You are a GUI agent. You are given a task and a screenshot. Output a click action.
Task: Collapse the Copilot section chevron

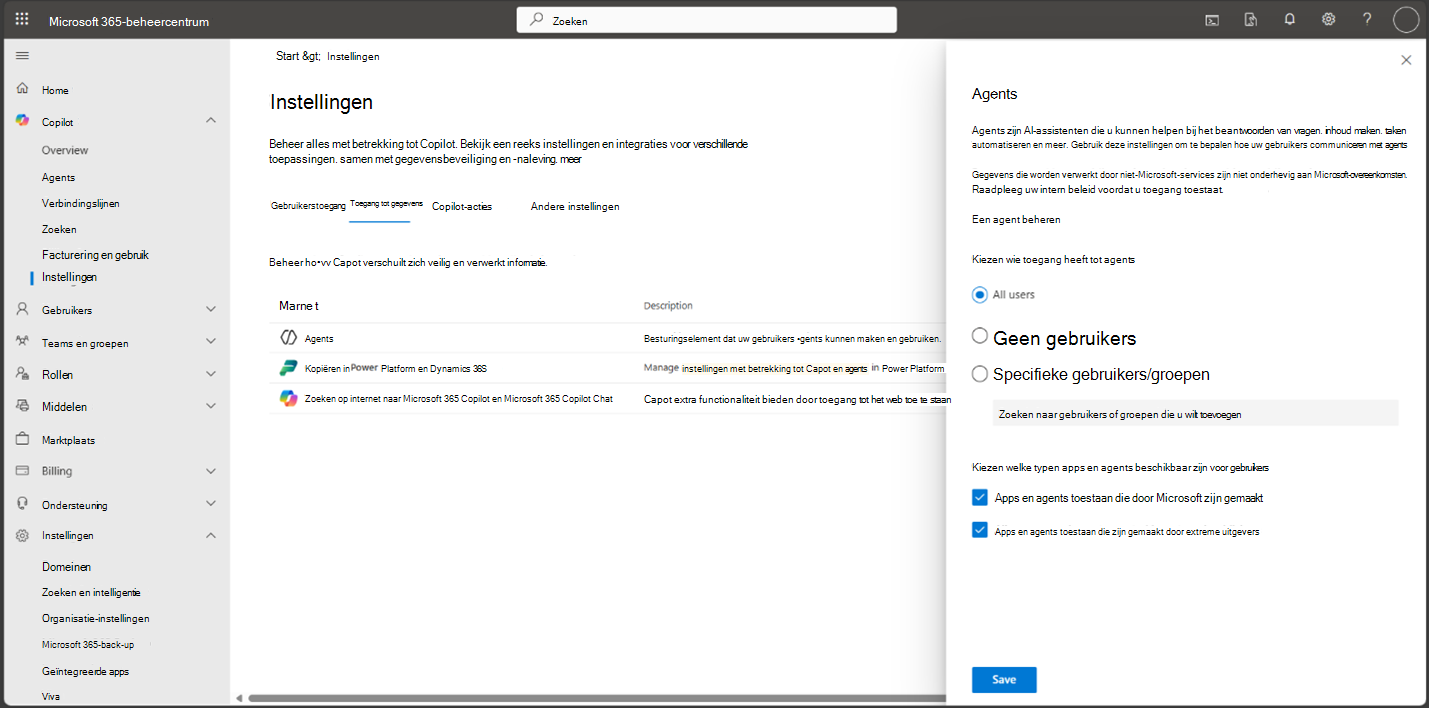(211, 121)
